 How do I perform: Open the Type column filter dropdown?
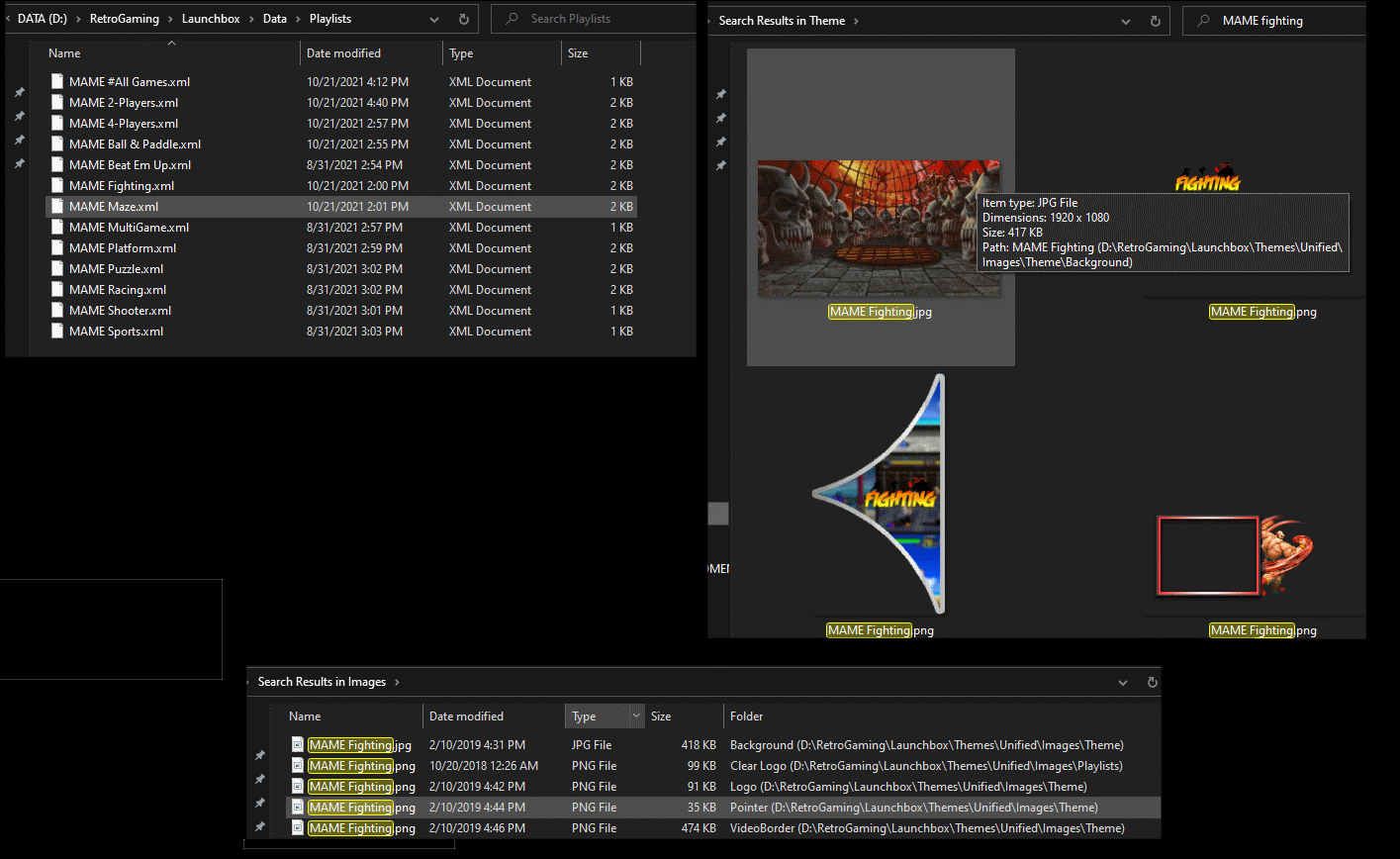click(x=636, y=716)
